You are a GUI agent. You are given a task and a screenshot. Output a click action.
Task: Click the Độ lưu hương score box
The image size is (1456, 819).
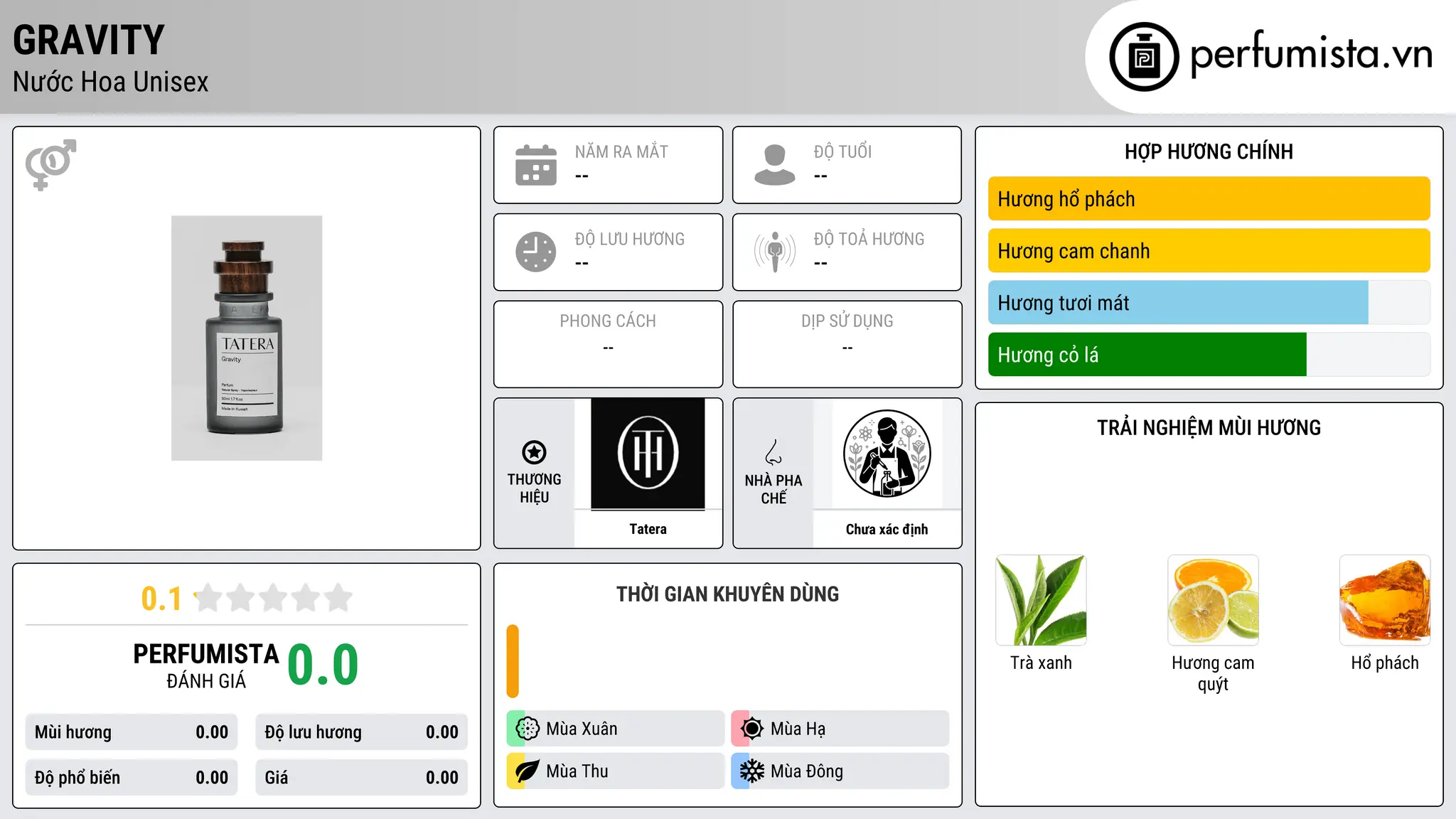click(x=361, y=732)
